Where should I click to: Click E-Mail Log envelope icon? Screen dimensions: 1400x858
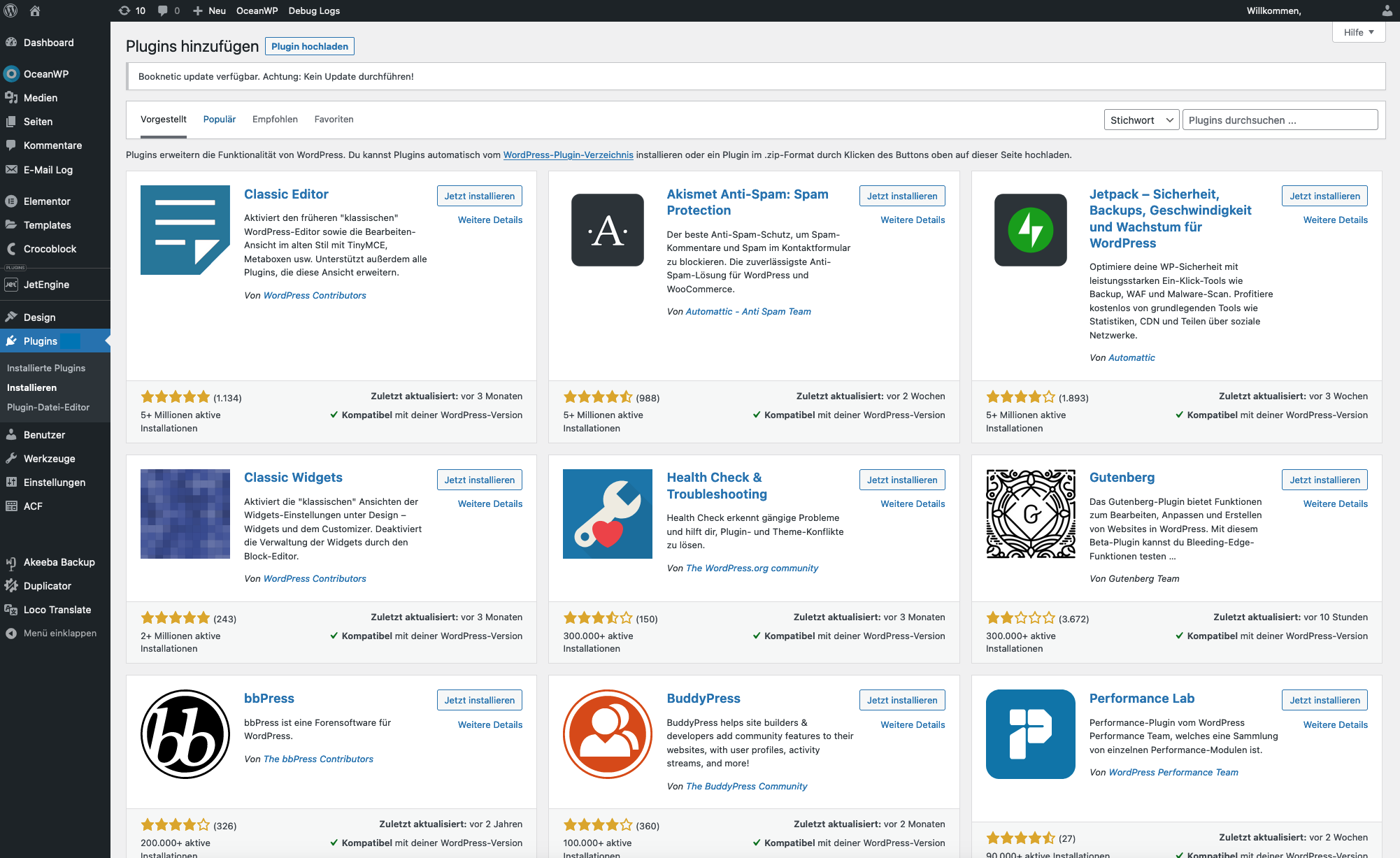11,170
